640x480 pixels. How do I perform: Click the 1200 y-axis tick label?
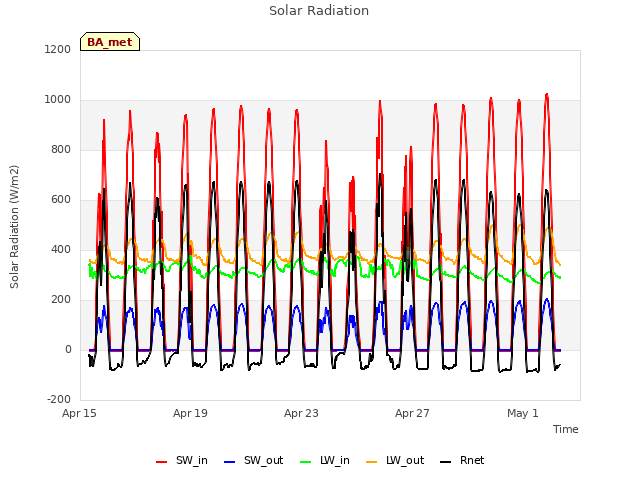(x=58, y=49)
